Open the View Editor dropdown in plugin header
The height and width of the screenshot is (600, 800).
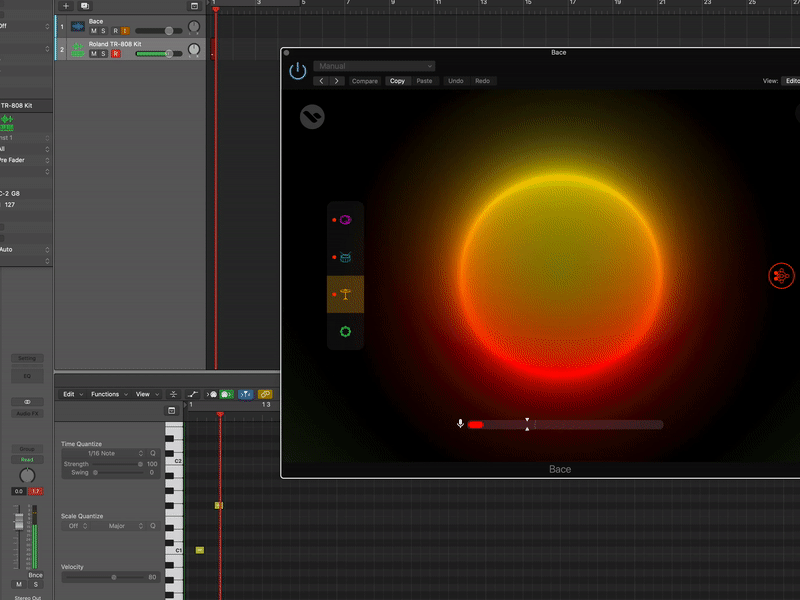791,81
